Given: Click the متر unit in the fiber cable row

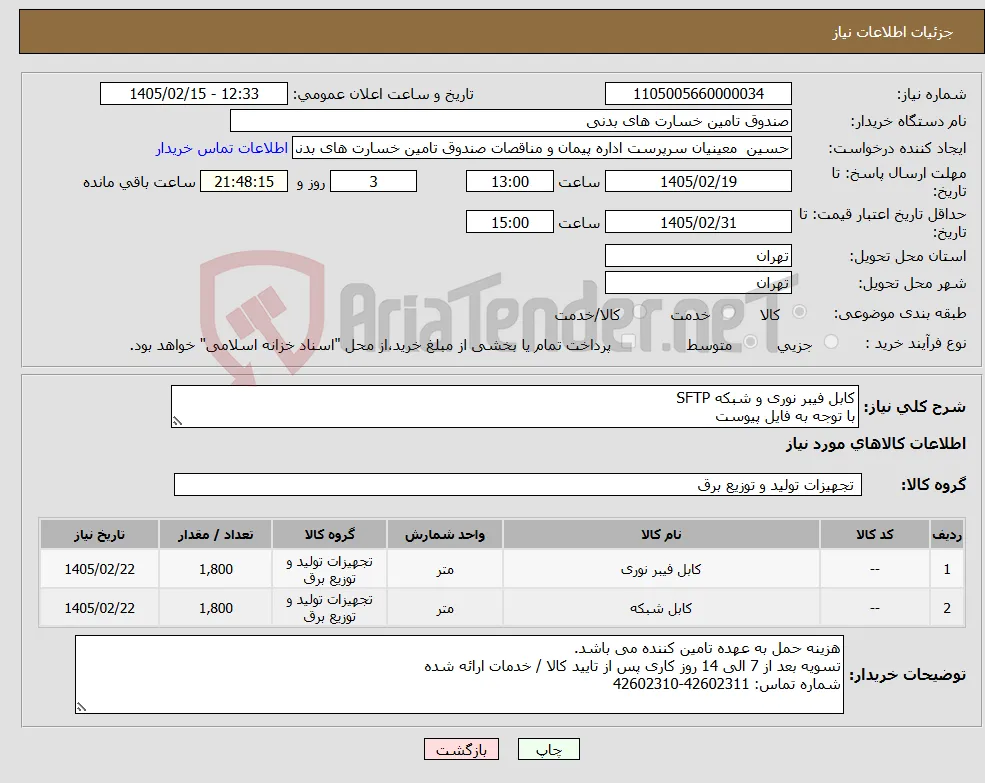Looking at the screenshot, I should (445, 569).
